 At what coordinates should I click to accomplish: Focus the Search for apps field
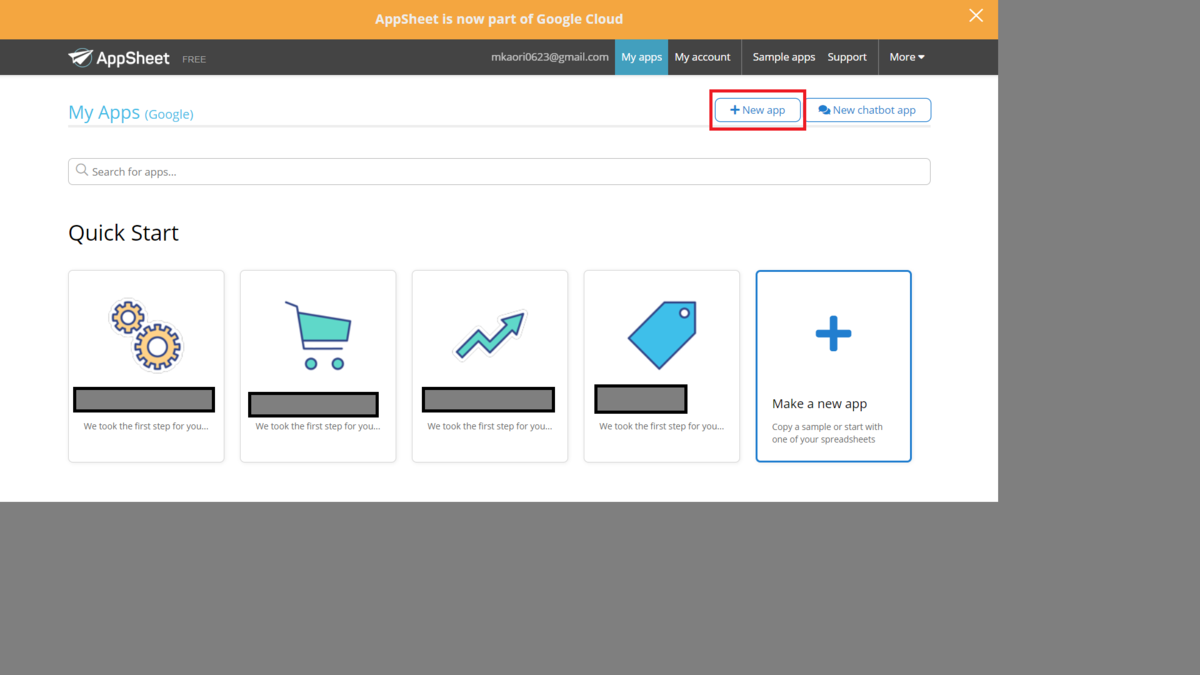coord(499,171)
